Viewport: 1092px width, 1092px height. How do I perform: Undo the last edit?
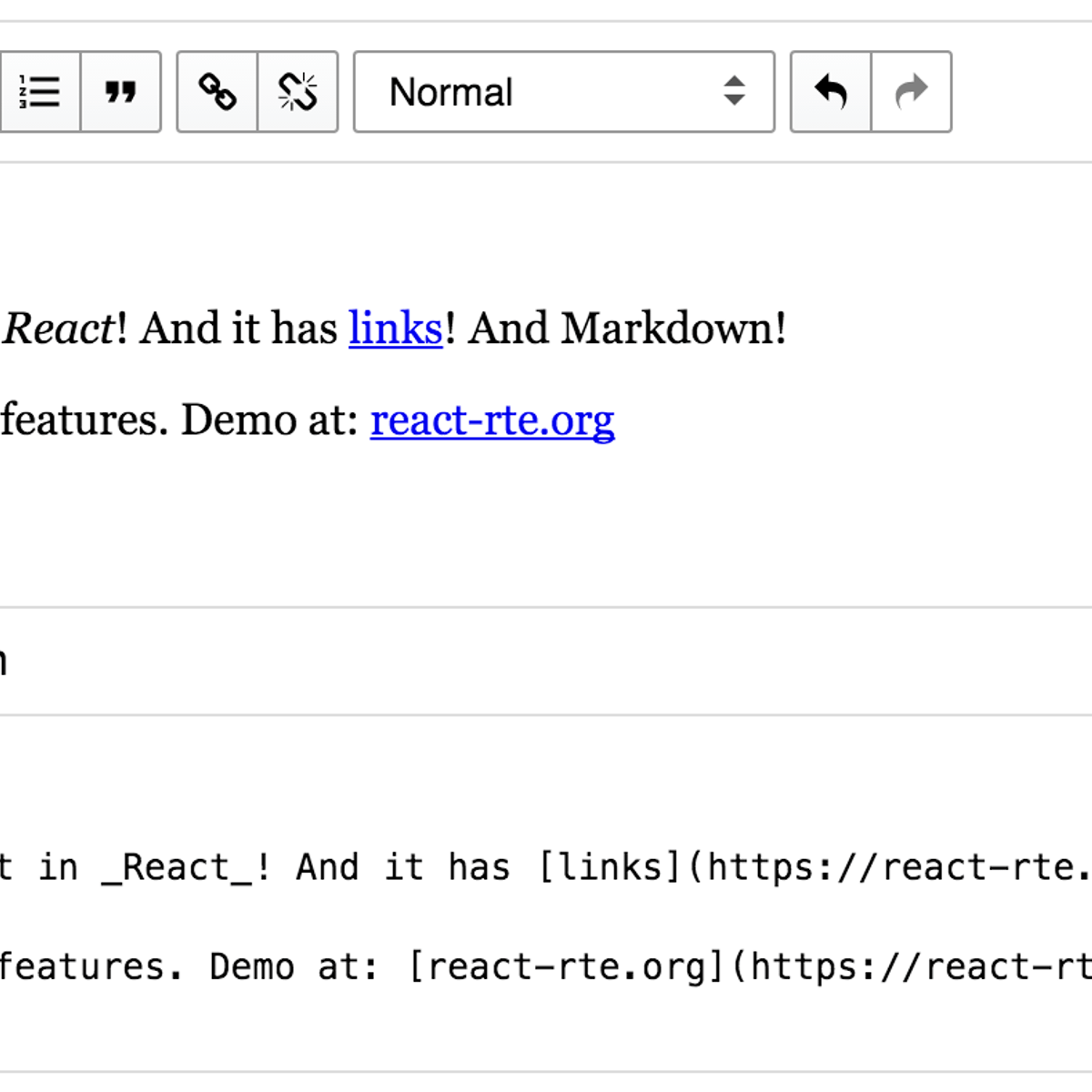click(829, 91)
